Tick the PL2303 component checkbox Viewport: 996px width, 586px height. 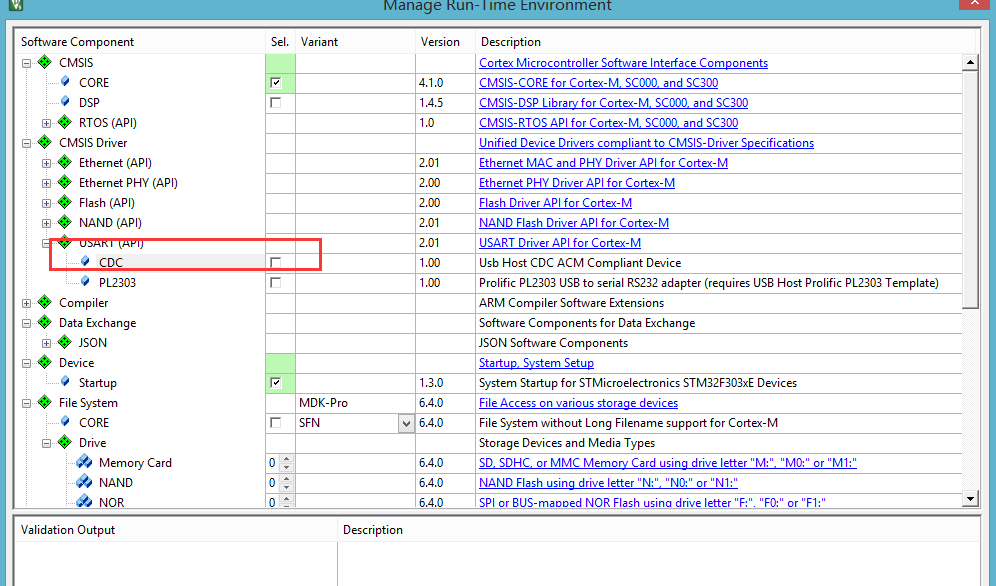point(276,283)
